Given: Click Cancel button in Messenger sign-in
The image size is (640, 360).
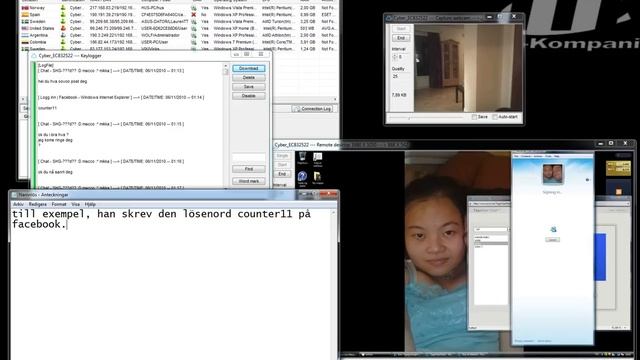Looking at the screenshot, I should point(553,240).
